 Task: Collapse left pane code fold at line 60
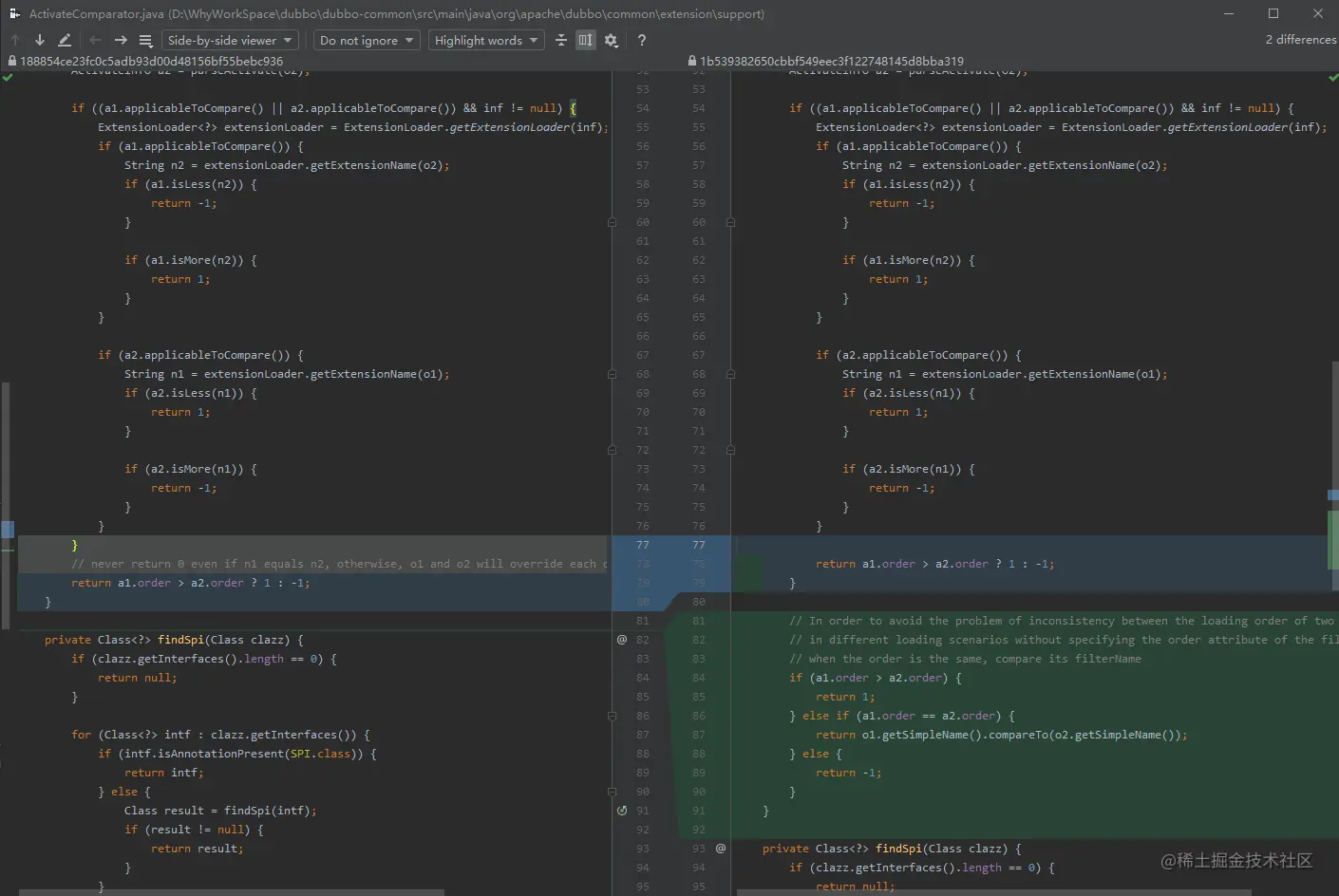612,222
